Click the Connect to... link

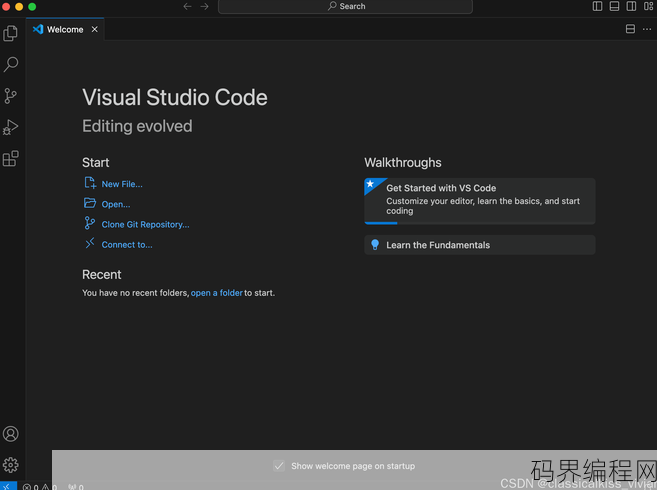[127, 245]
